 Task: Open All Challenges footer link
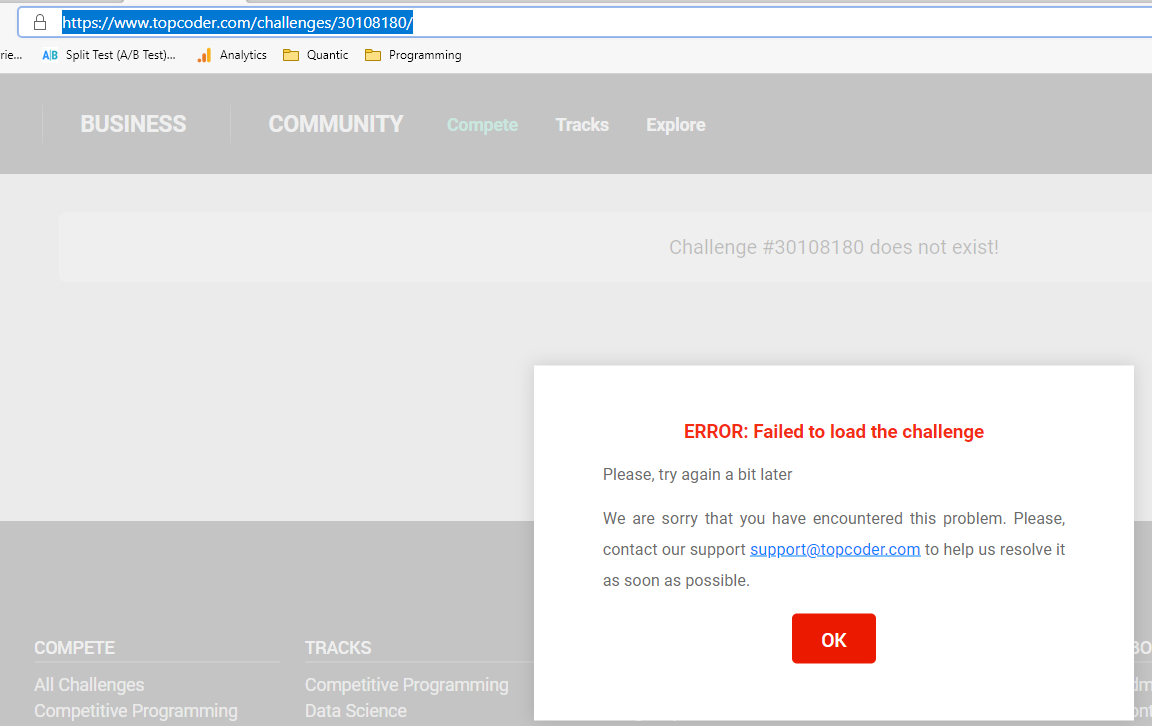(89, 685)
